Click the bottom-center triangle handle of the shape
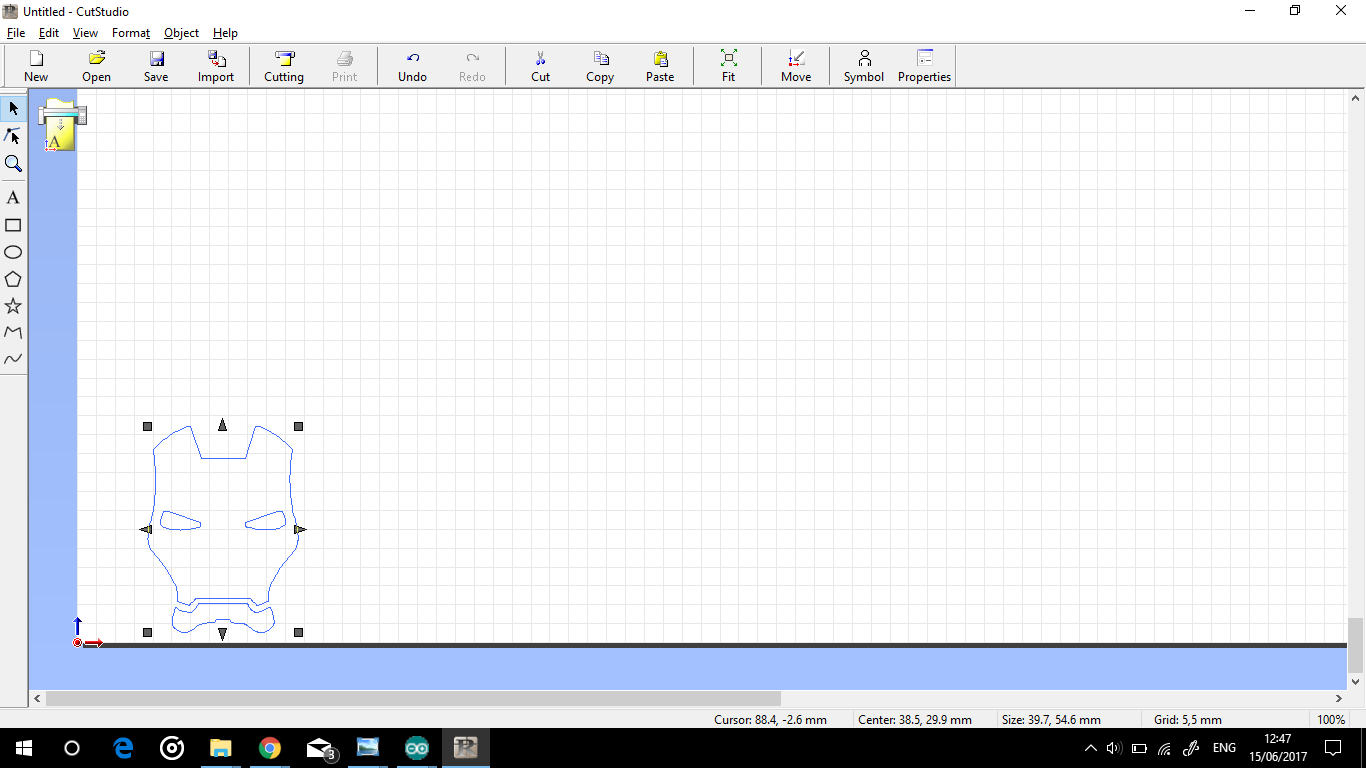The image size is (1366, 768). pos(222,633)
